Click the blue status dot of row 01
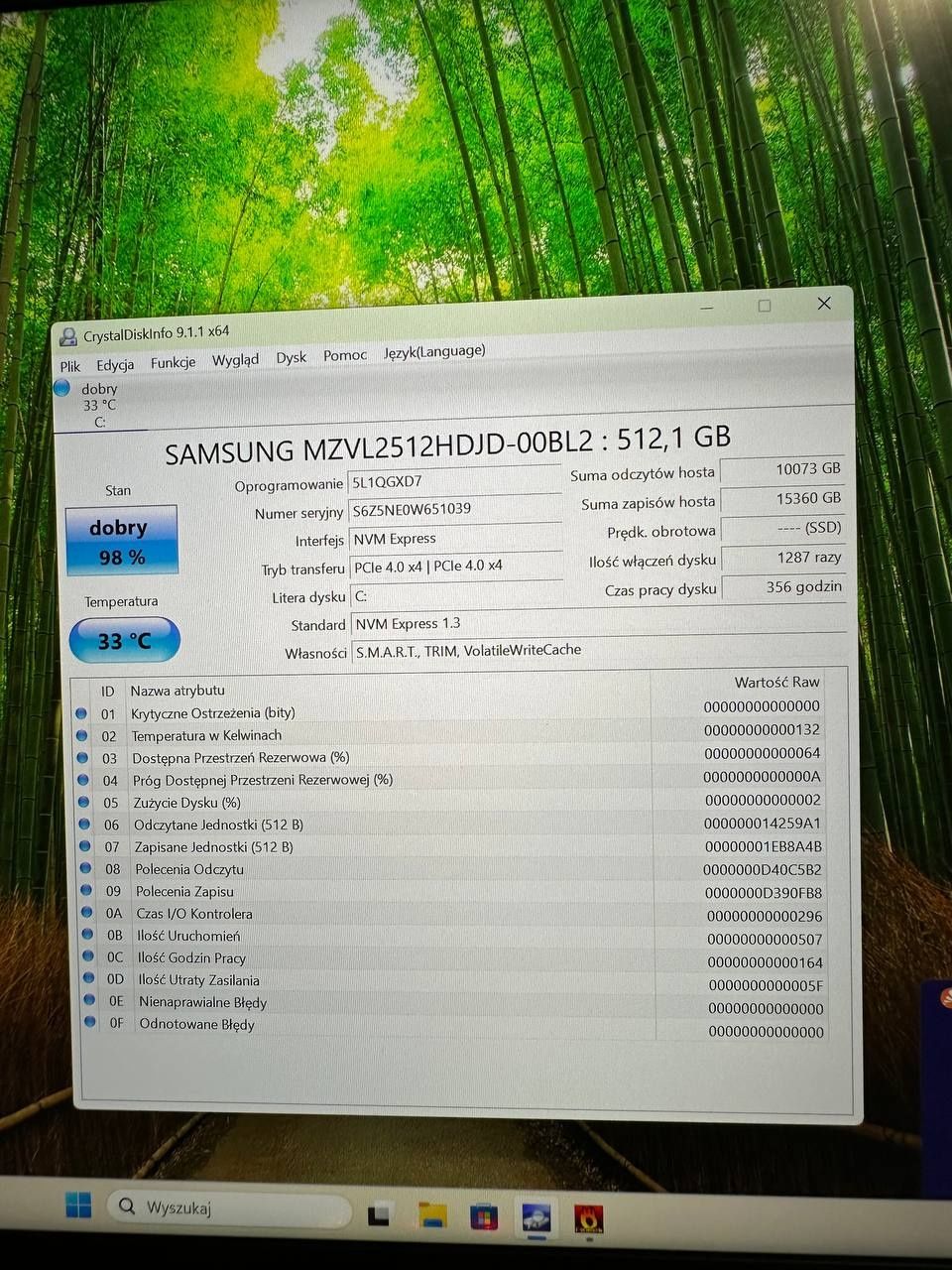This screenshot has width=952, height=1270. (x=81, y=712)
